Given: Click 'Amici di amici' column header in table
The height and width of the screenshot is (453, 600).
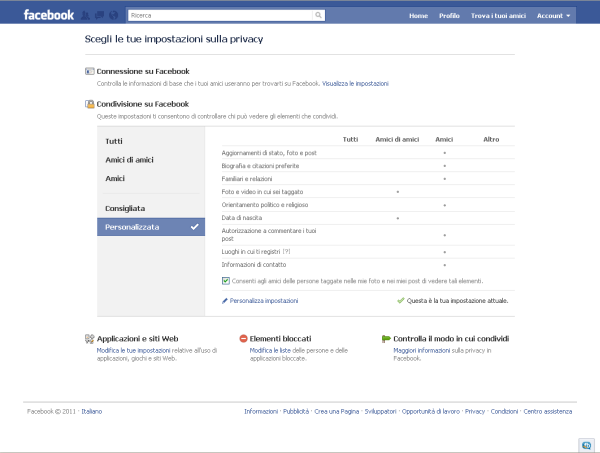Looking at the screenshot, I should pyautogui.click(x=397, y=140).
